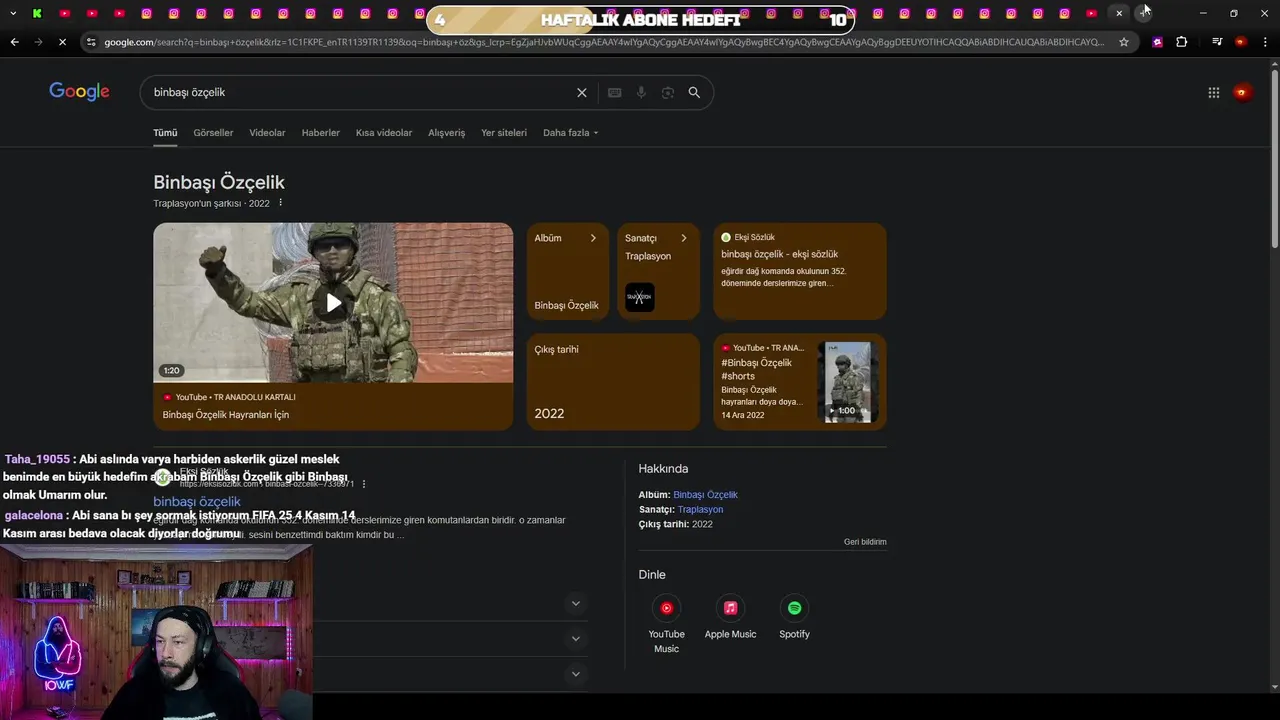Expand the first collapsed question row
Image resolution: width=1280 pixels, height=720 pixels.
(575, 604)
